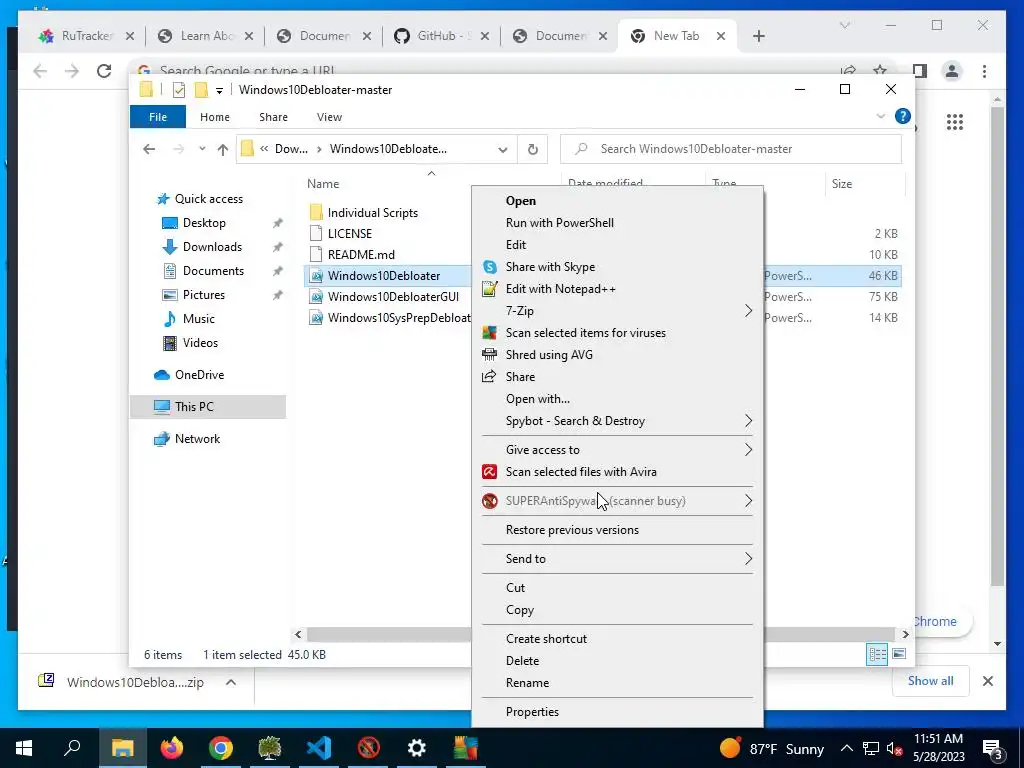Click the Skype icon beside Share with Skype

coord(489,267)
